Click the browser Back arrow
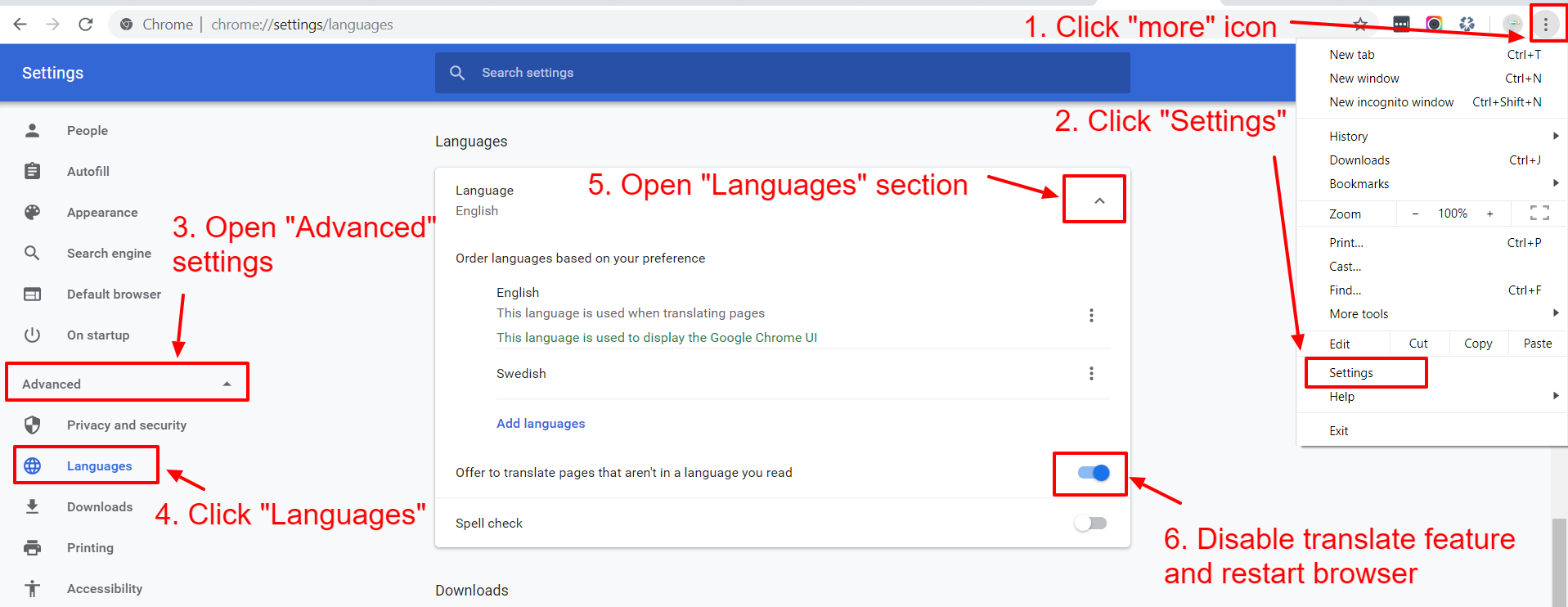The height and width of the screenshot is (607, 1568). point(20,25)
